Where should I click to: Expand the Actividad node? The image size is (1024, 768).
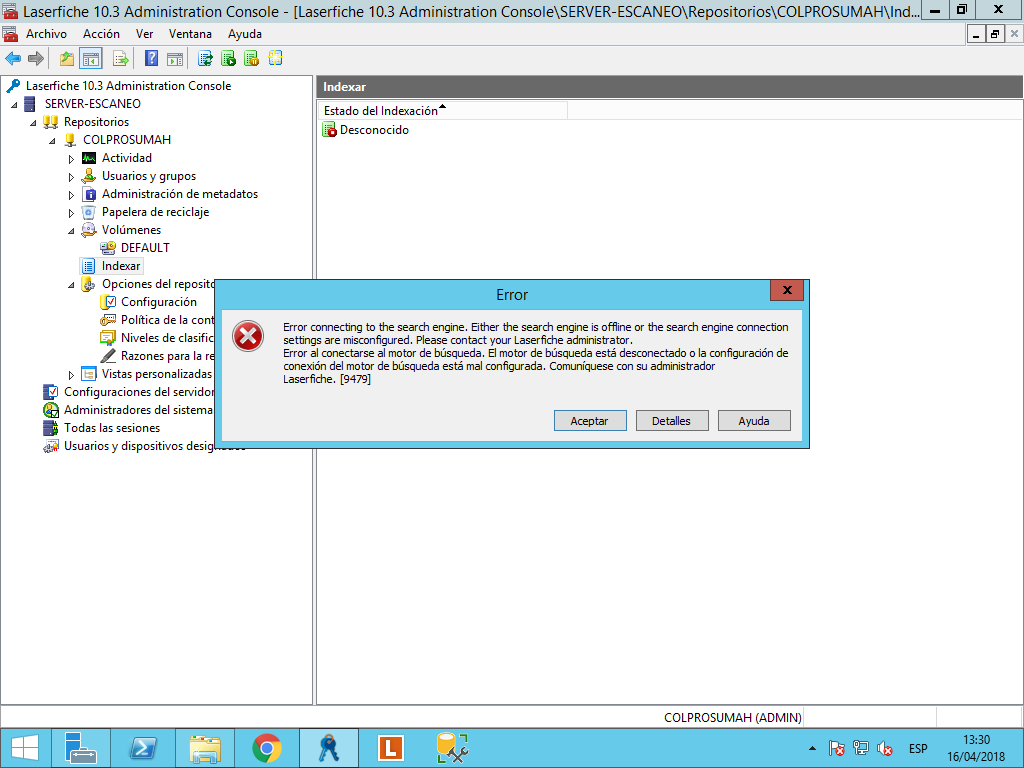pos(71,159)
